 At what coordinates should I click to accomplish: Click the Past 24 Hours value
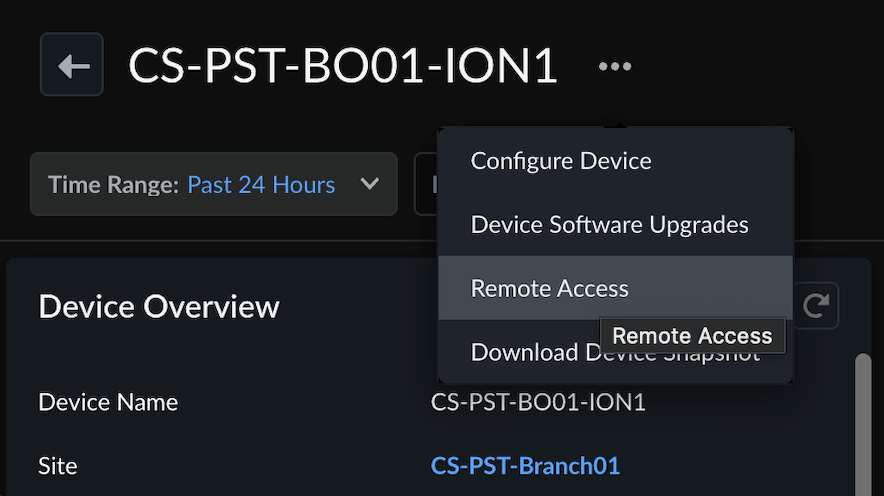pos(261,185)
